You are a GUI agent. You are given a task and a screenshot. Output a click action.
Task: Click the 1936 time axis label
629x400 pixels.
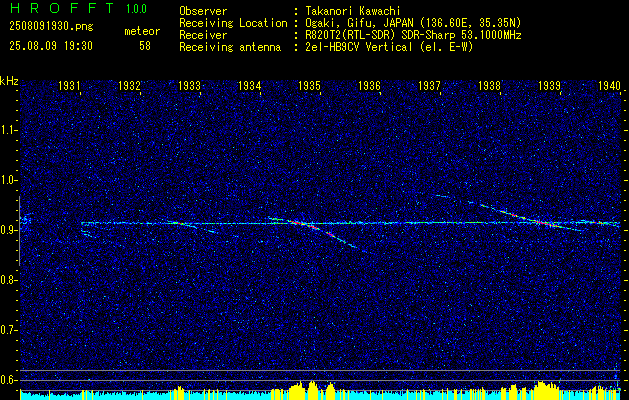[x=369, y=85]
